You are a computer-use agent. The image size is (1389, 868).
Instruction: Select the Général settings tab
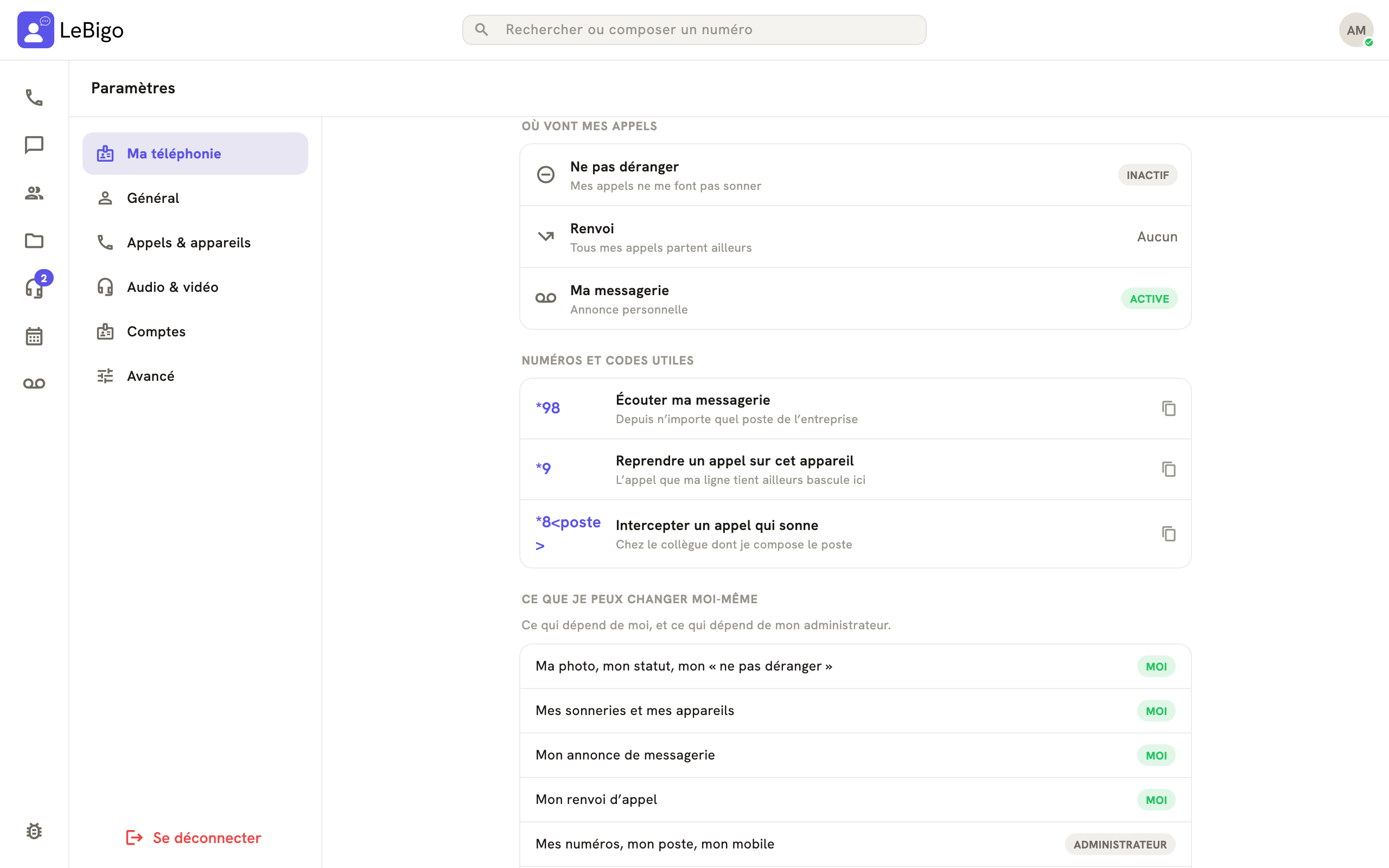pyautogui.click(x=195, y=198)
